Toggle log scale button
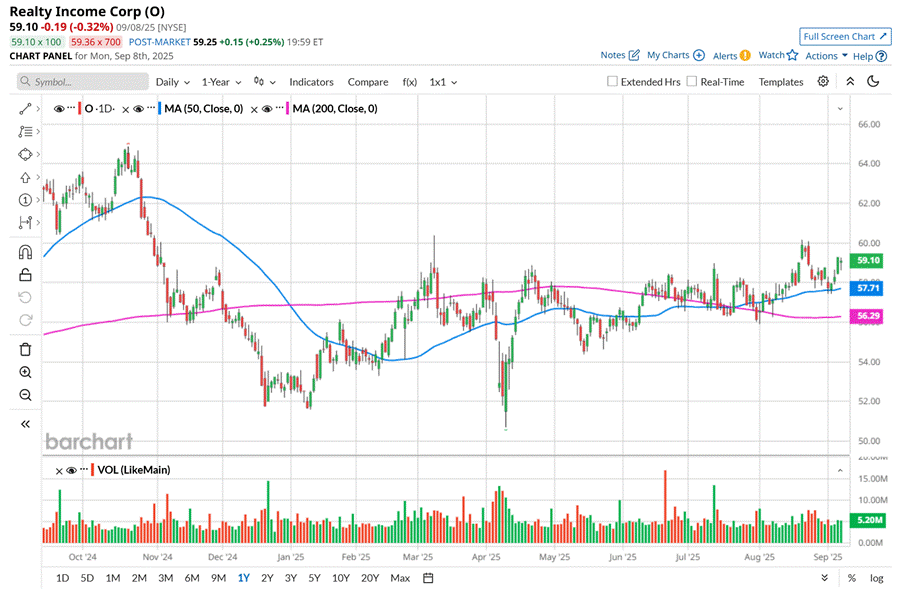 pos(877,578)
